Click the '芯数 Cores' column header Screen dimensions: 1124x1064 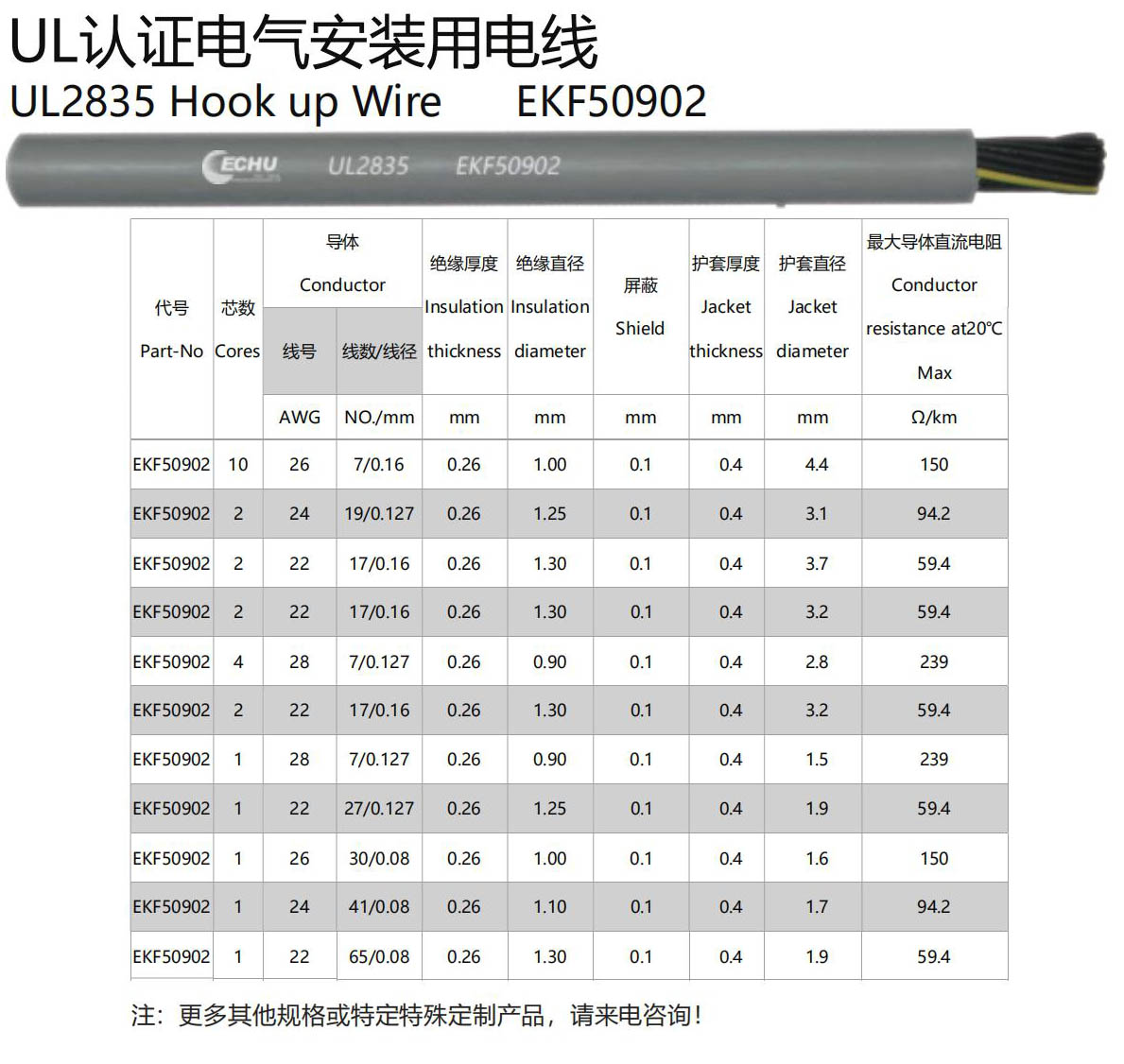[238, 330]
